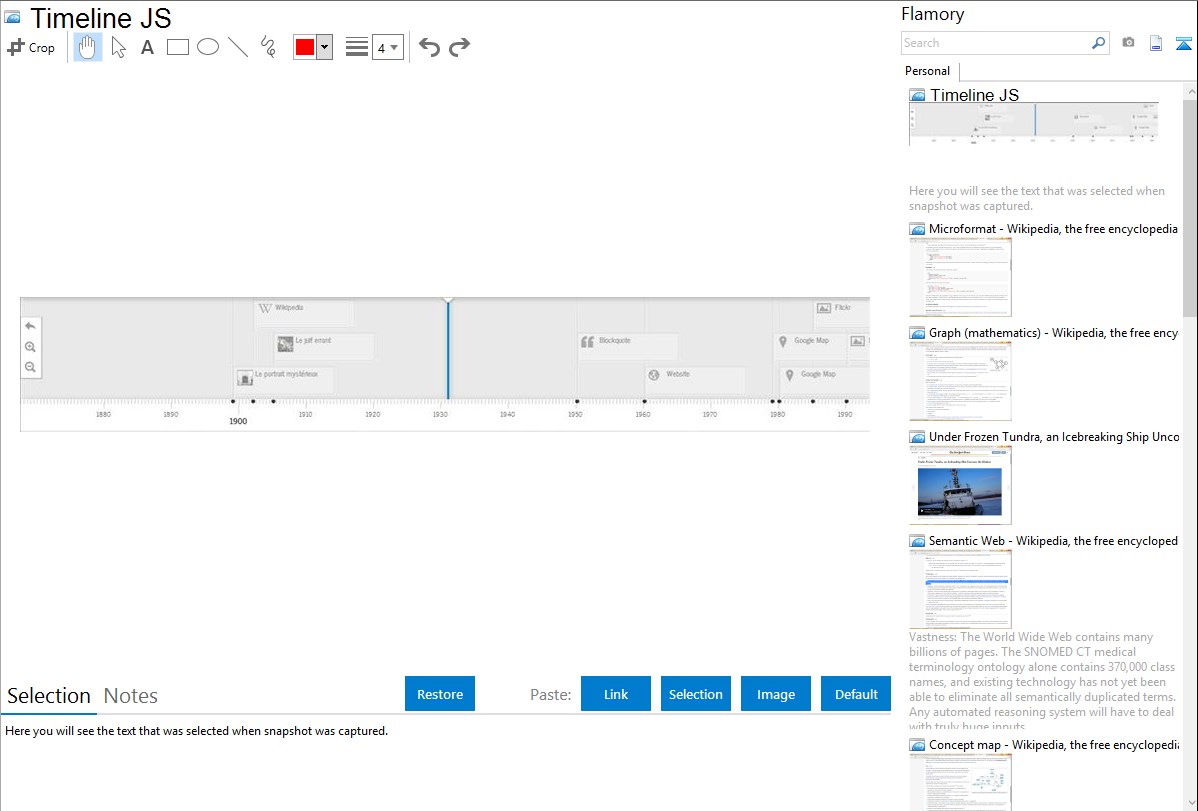Click the Paste Selection button

[x=695, y=693]
